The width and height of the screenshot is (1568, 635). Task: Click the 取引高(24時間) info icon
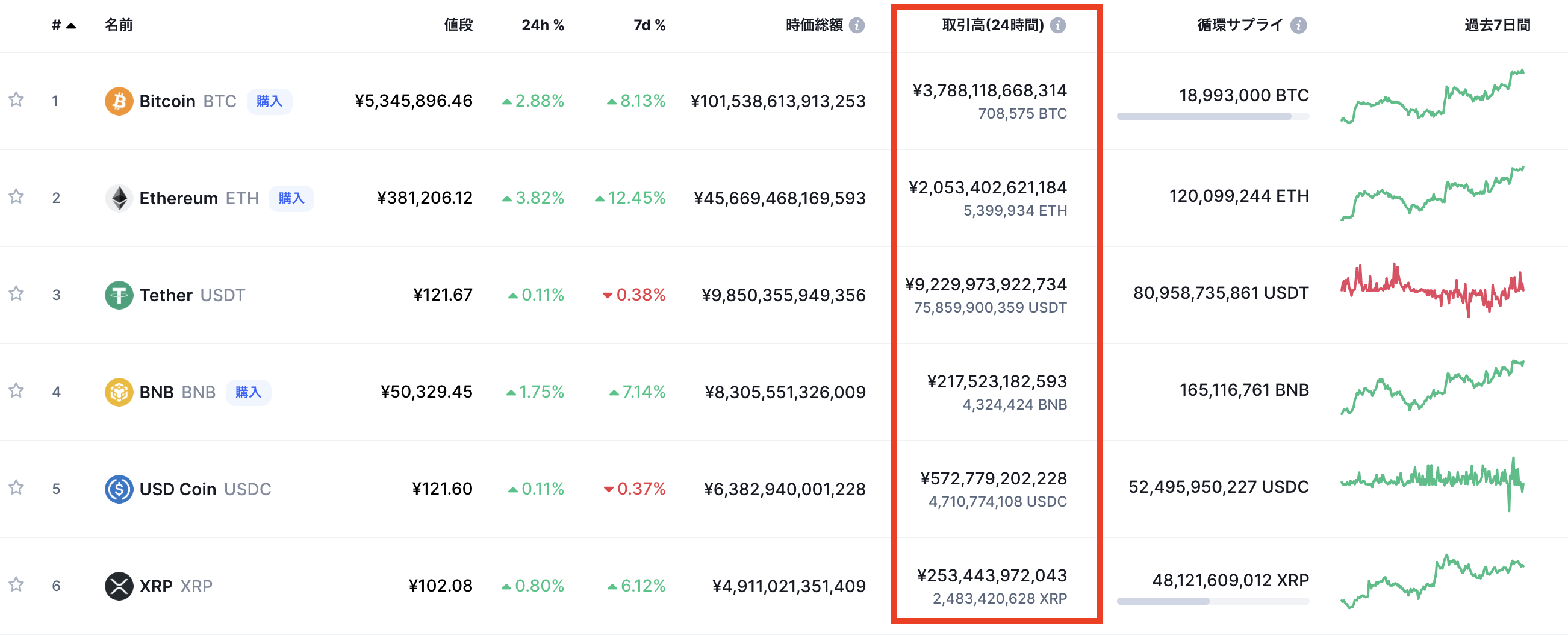[1058, 25]
